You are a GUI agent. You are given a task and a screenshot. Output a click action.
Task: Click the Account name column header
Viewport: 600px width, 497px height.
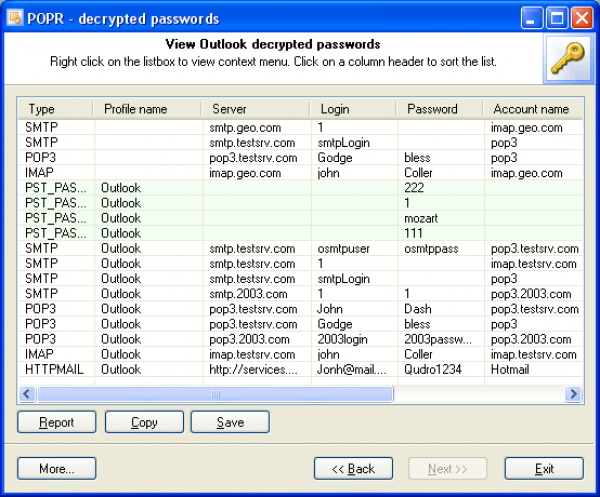529,109
